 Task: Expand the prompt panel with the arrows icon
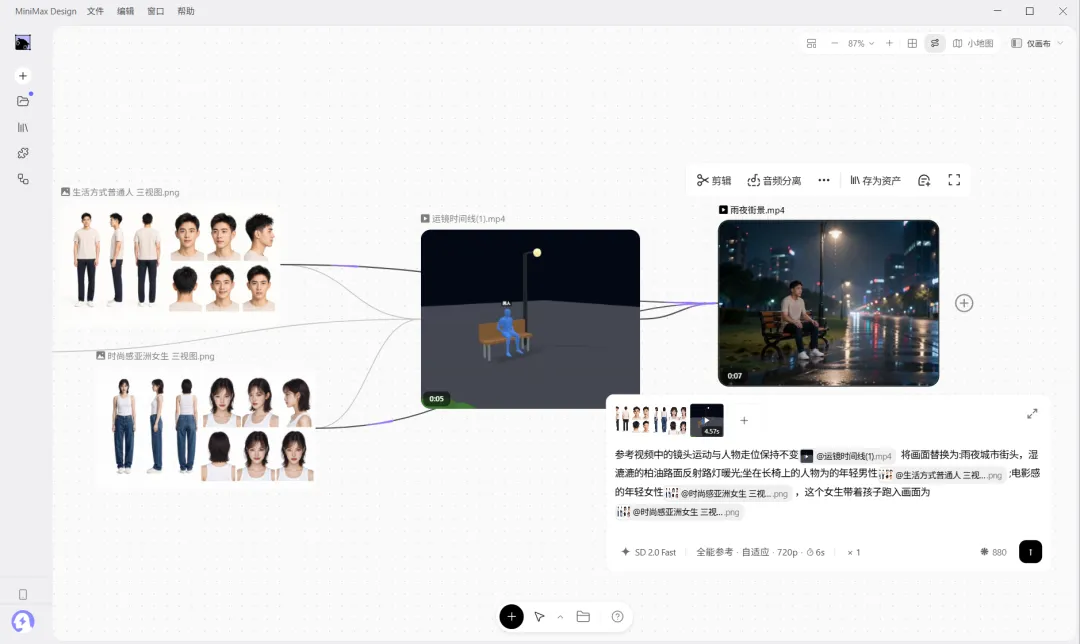coord(1032,414)
